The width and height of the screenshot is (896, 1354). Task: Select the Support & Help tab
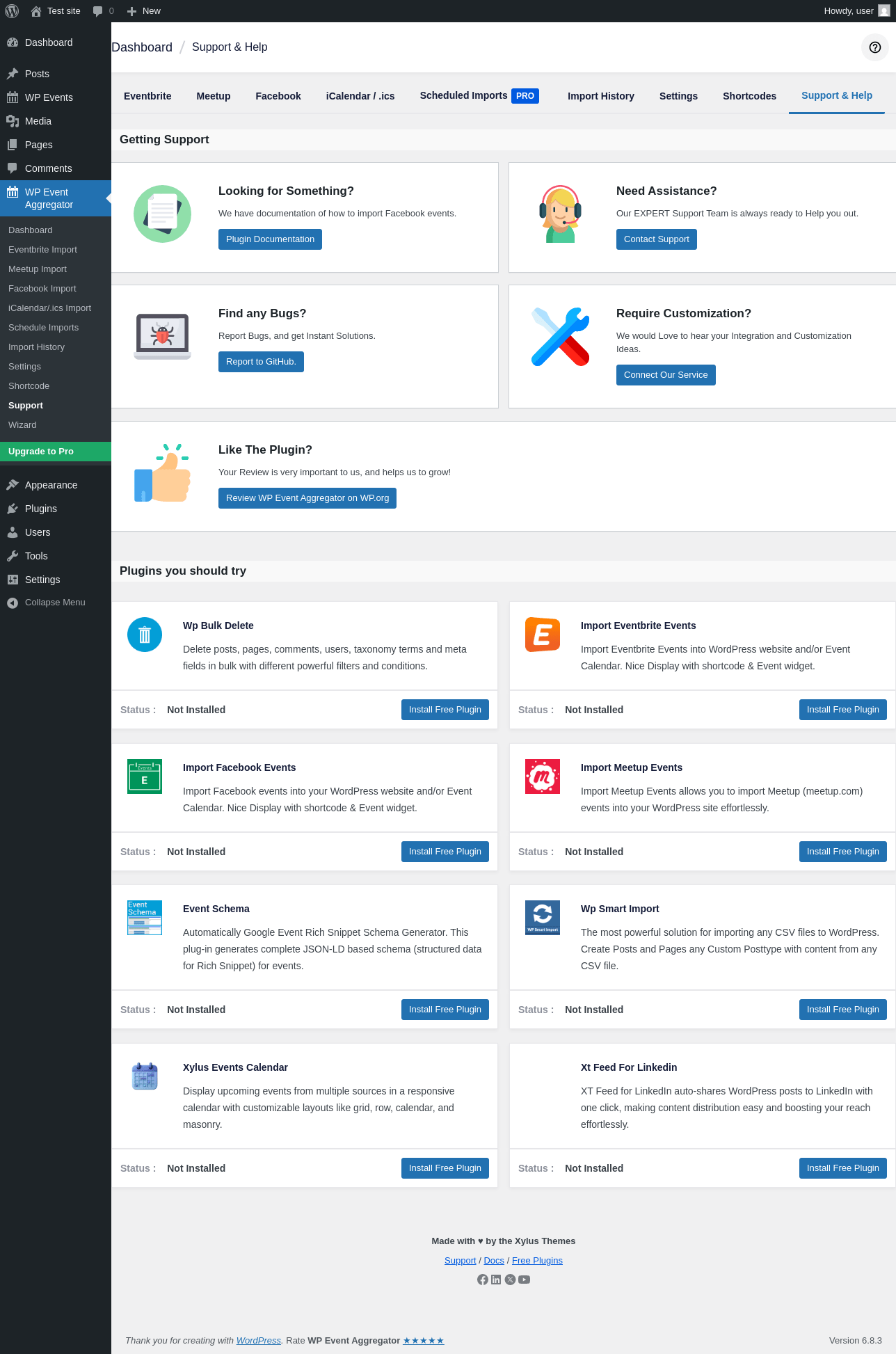click(x=837, y=96)
